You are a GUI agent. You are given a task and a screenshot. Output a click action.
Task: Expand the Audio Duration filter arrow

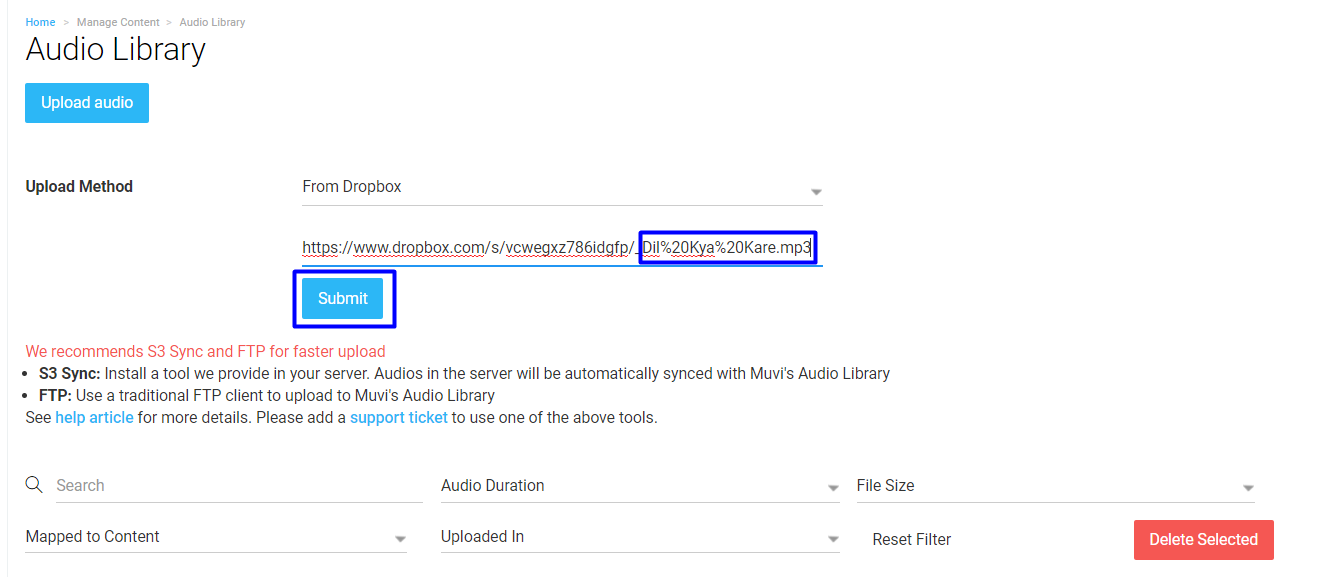(x=833, y=488)
